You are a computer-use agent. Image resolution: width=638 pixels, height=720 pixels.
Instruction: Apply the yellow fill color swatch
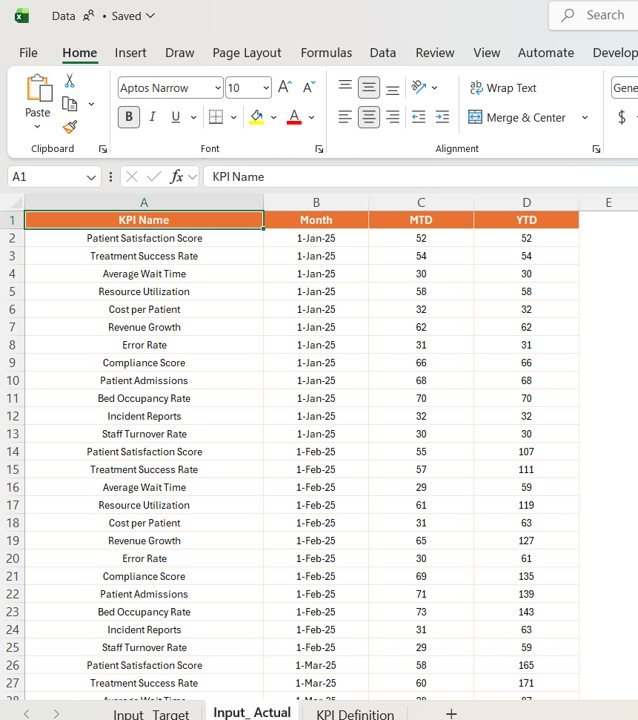click(x=256, y=117)
